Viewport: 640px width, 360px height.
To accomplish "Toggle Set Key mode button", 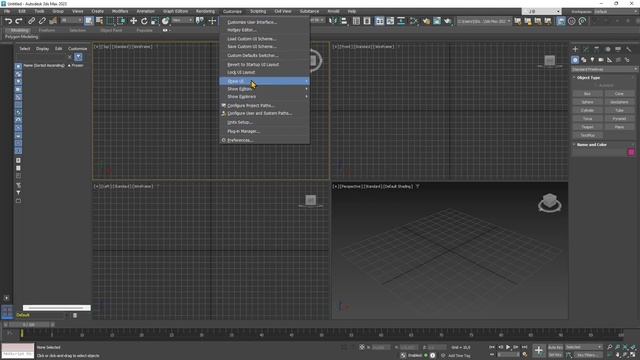I will [x=555, y=355].
